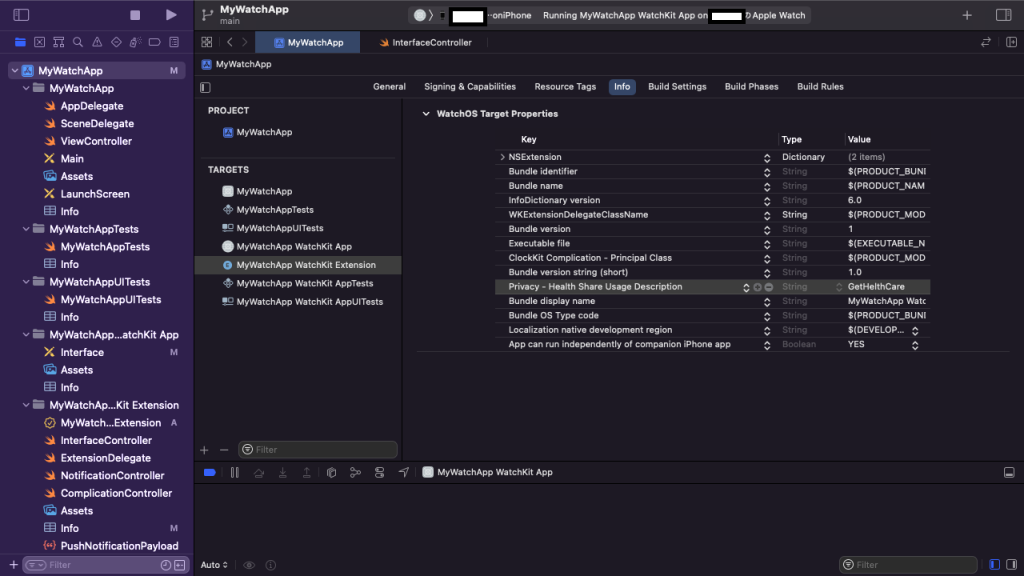
Task: Open the Build Rules tab
Action: 820,86
